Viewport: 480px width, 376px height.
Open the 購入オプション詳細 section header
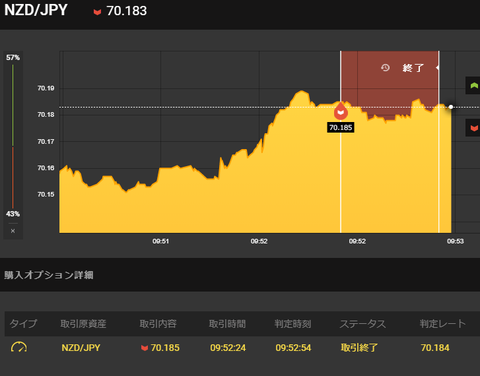click(49, 275)
